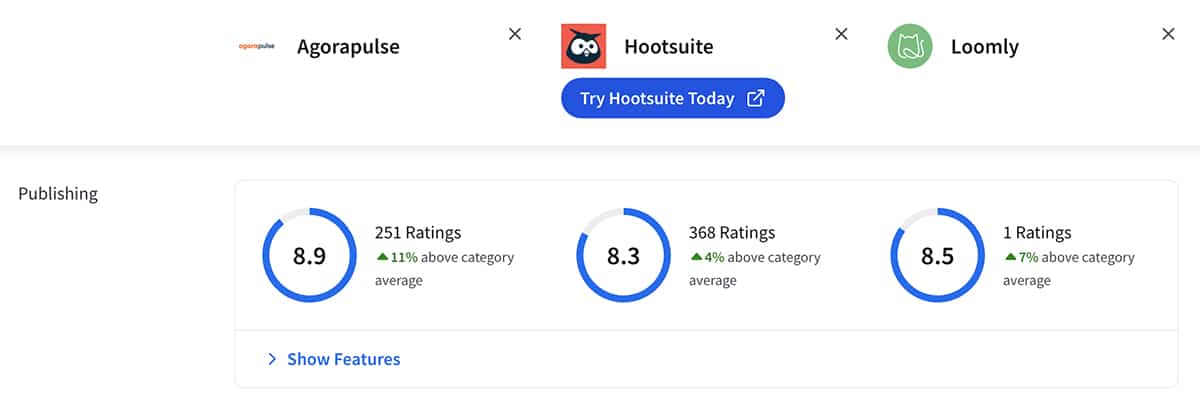Remove Agorapulse from the comparison

click(515, 34)
